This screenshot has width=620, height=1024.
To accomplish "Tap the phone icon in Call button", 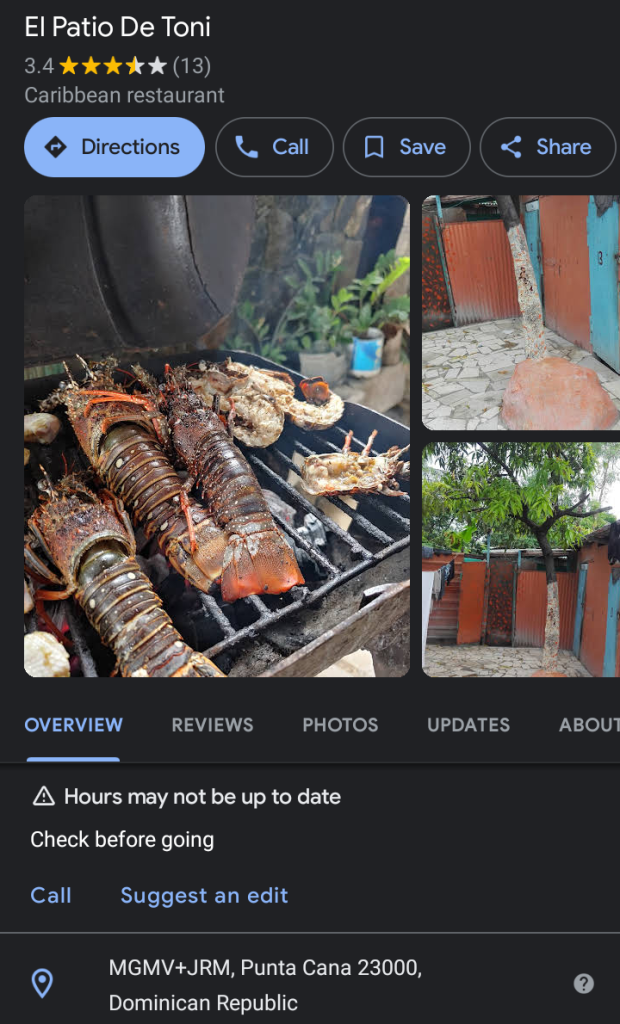I will coord(246,147).
